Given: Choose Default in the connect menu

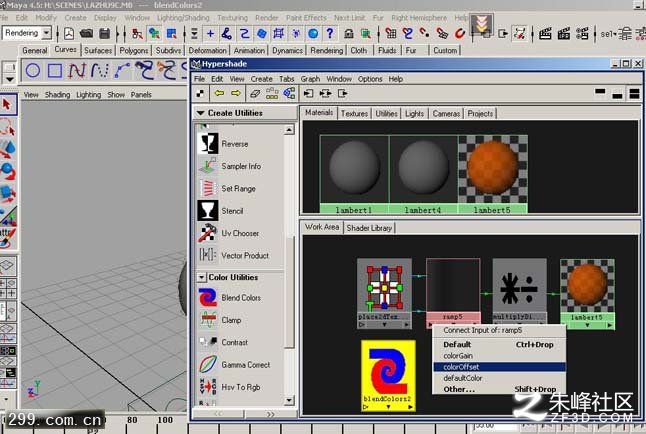Looking at the screenshot, I should pyautogui.click(x=500, y=345).
